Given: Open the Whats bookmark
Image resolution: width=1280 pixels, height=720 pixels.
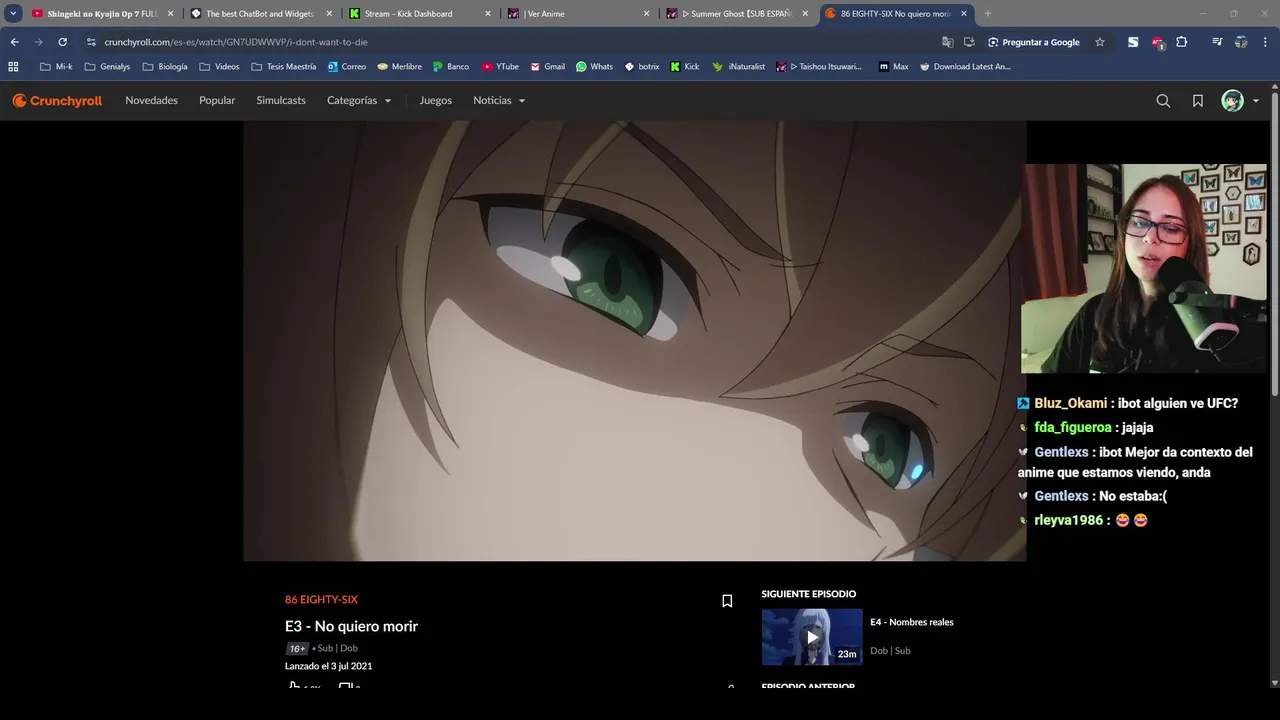Looking at the screenshot, I should 594,67.
